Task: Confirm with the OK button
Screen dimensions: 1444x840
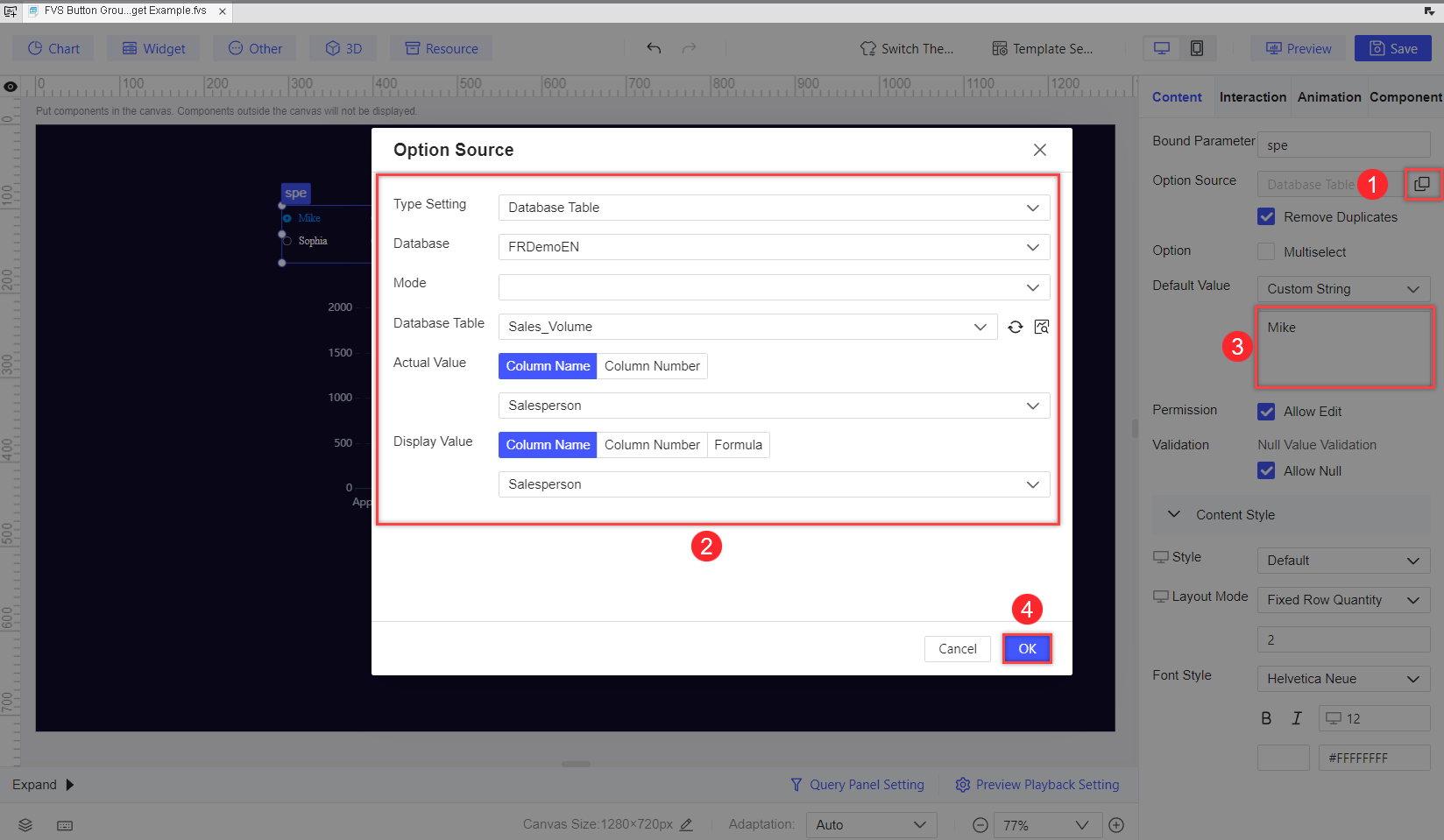Action: click(x=1027, y=649)
